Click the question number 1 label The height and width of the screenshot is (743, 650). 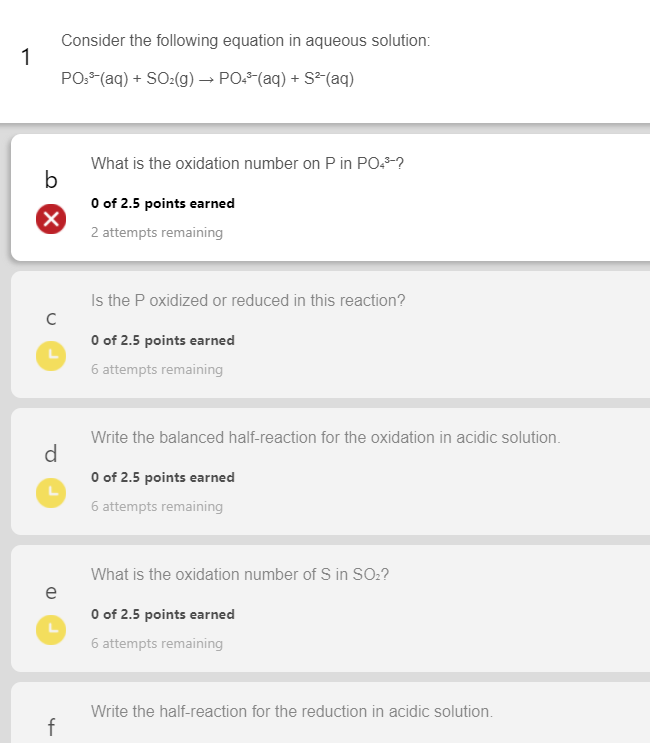(x=26, y=57)
